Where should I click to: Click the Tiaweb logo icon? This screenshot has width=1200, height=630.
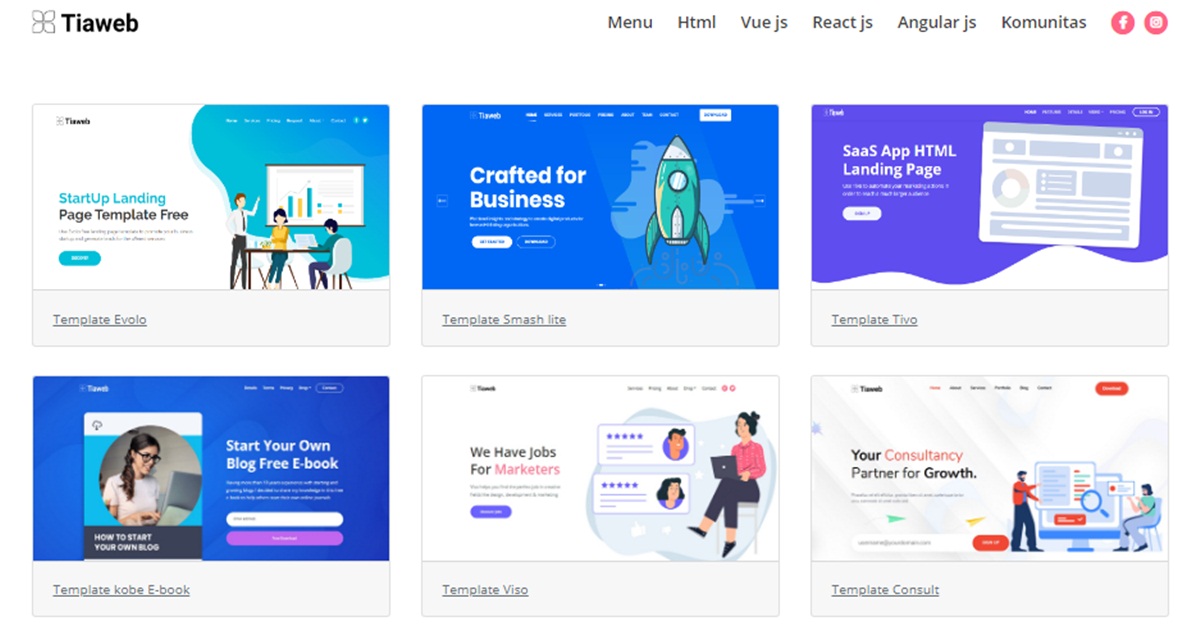pos(43,22)
